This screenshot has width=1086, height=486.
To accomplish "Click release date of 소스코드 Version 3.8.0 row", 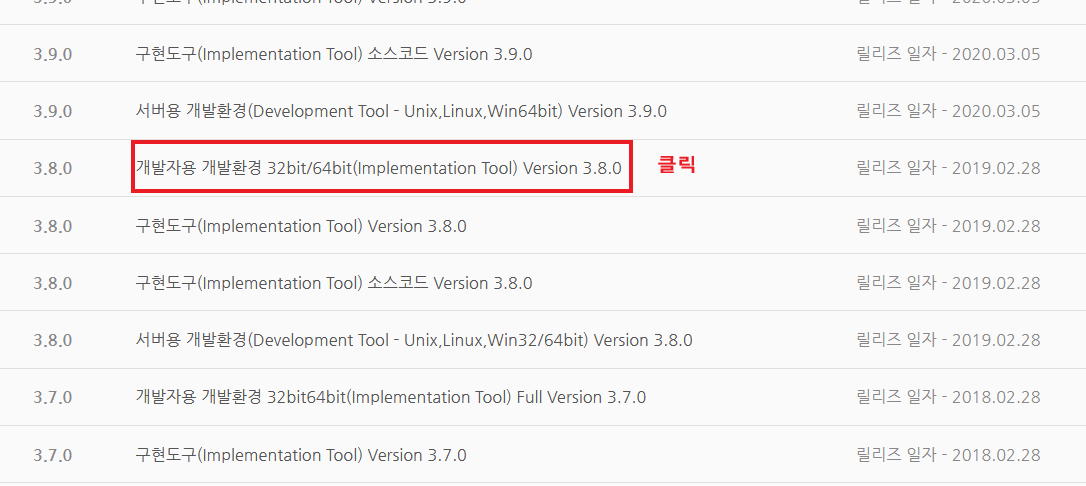I will click(948, 283).
